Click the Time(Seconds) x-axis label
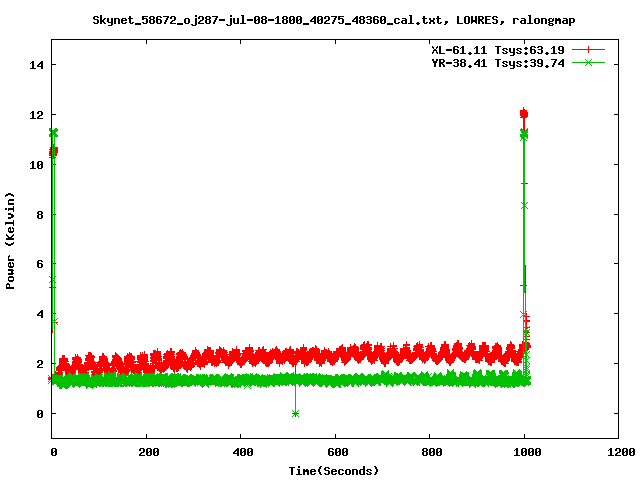This screenshot has height=480, width=640. [333, 471]
